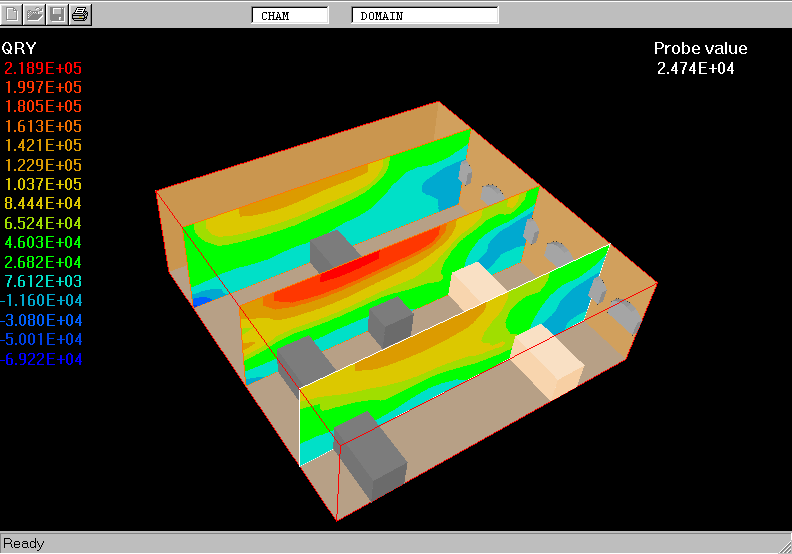This screenshot has height=554, width=792.
Task: Click the dark blue region on back contour plane
Action: click(x=200, y=299)
